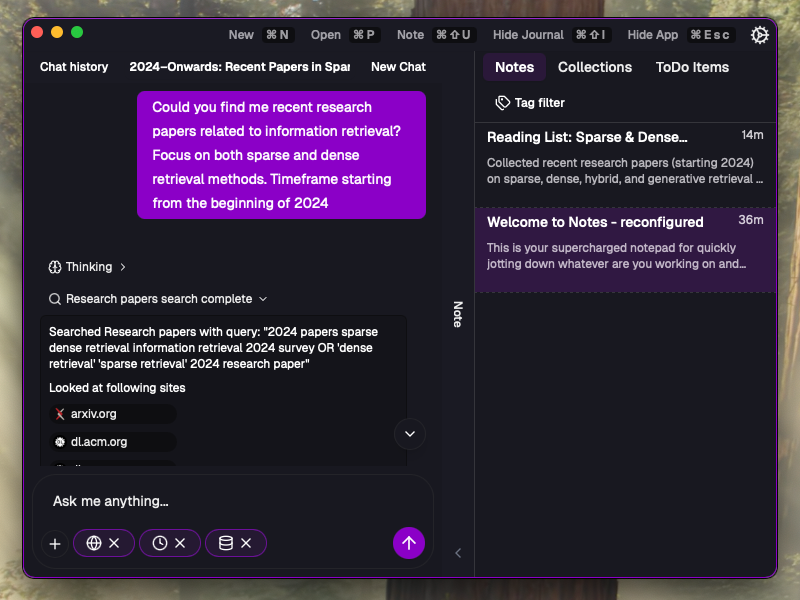The image size is (800, 600).
Task: Click the searched query text block
Action: pos(213,347)
